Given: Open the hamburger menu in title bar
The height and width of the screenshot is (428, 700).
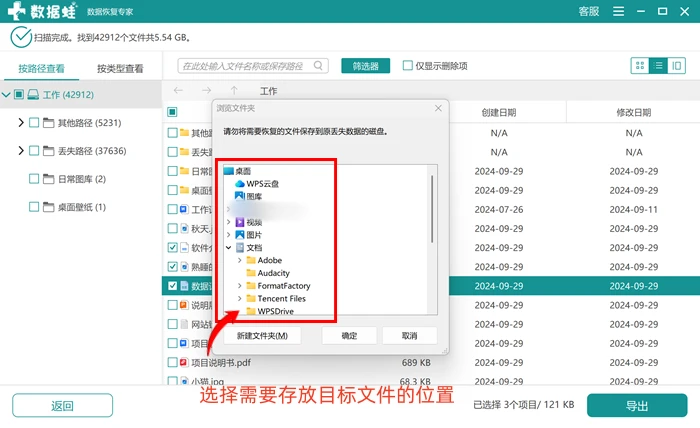Looking at the screenshot, I should click(618, 11).
